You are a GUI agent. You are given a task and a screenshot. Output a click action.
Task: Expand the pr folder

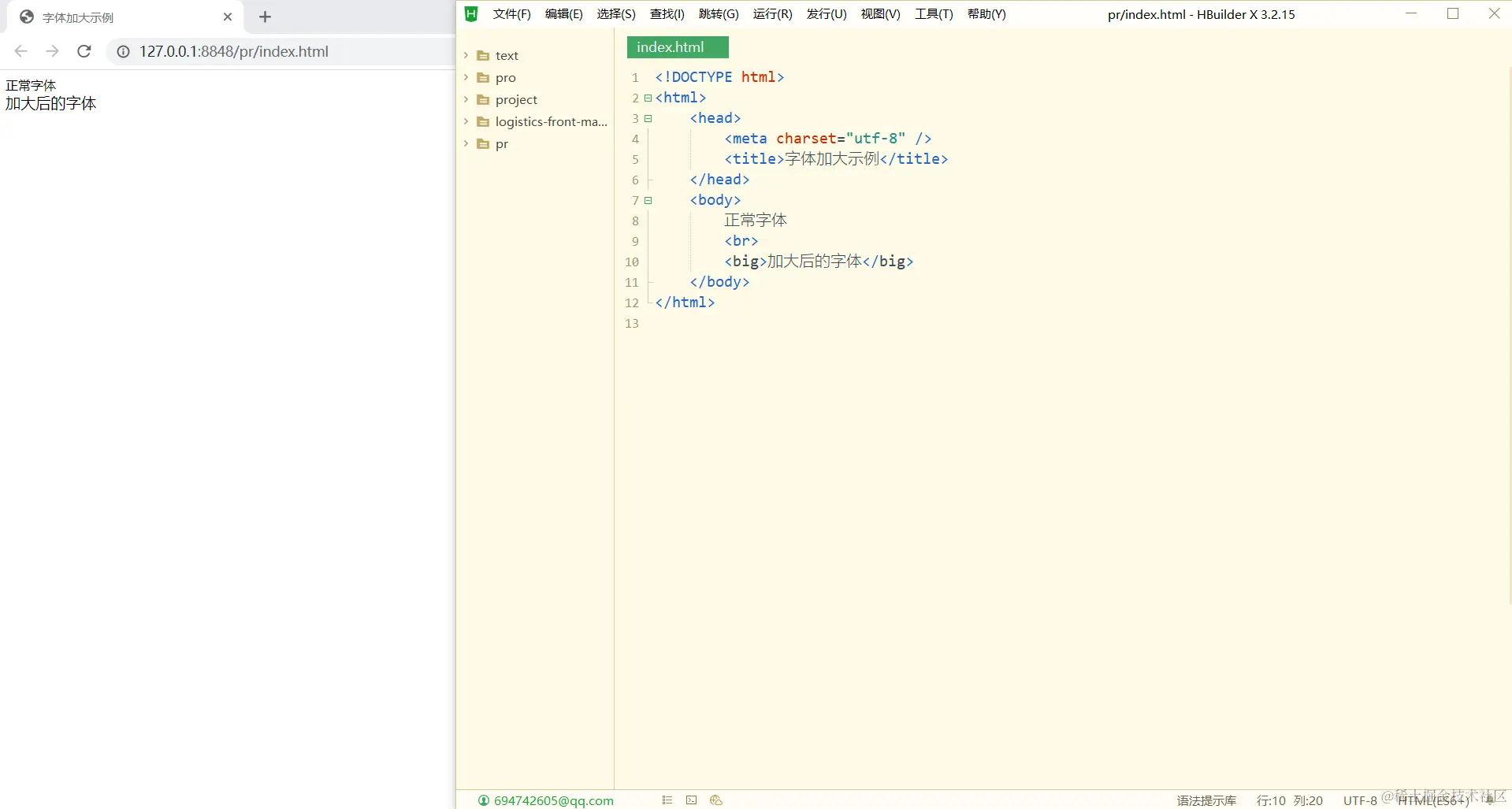(466, 143)
